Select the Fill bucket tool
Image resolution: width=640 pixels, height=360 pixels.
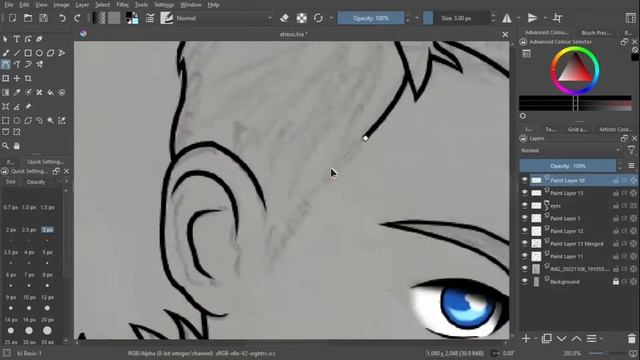[x=50, y=93]
